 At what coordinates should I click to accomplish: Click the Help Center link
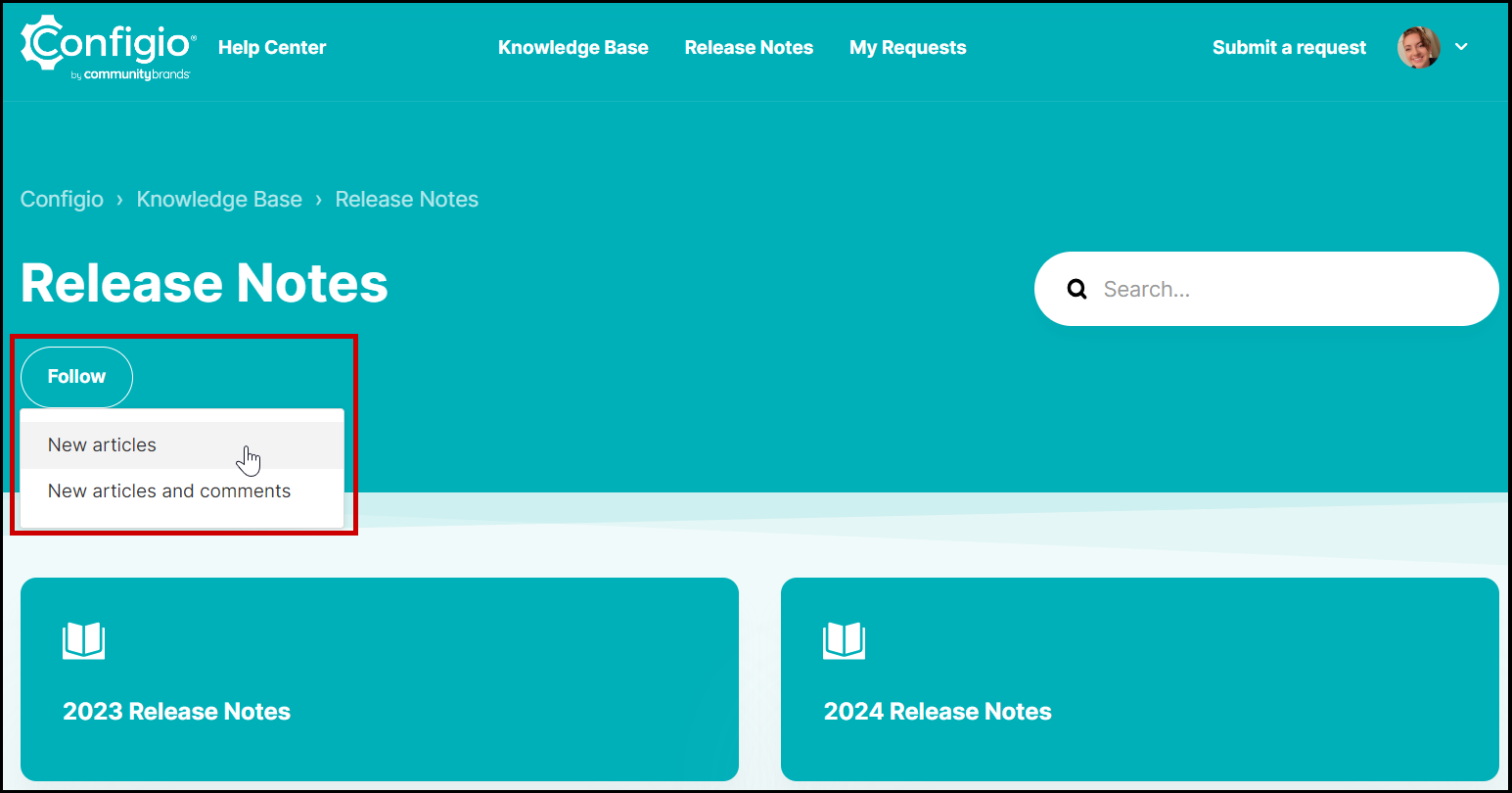coord(272,47)
